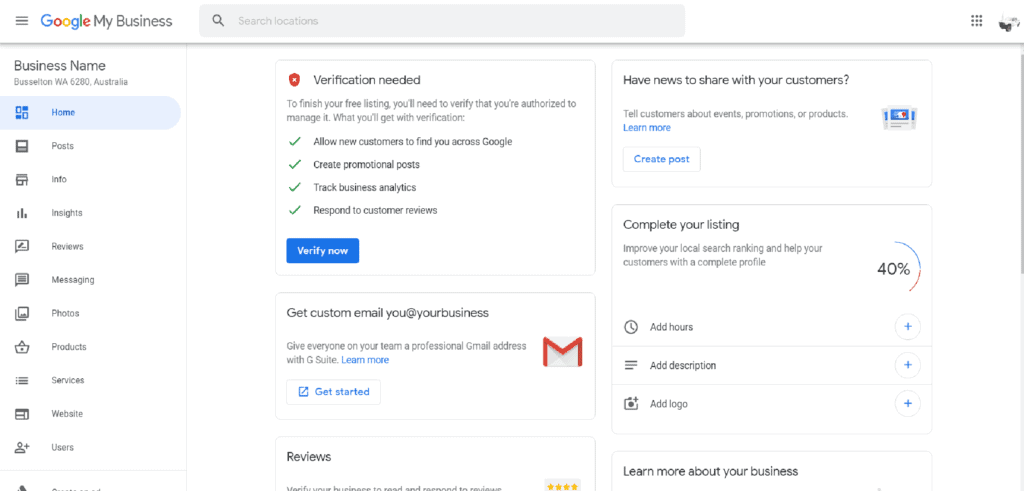Click the Info storefront icon
This screenshot has height=491, width=1024.
[22, 180]
